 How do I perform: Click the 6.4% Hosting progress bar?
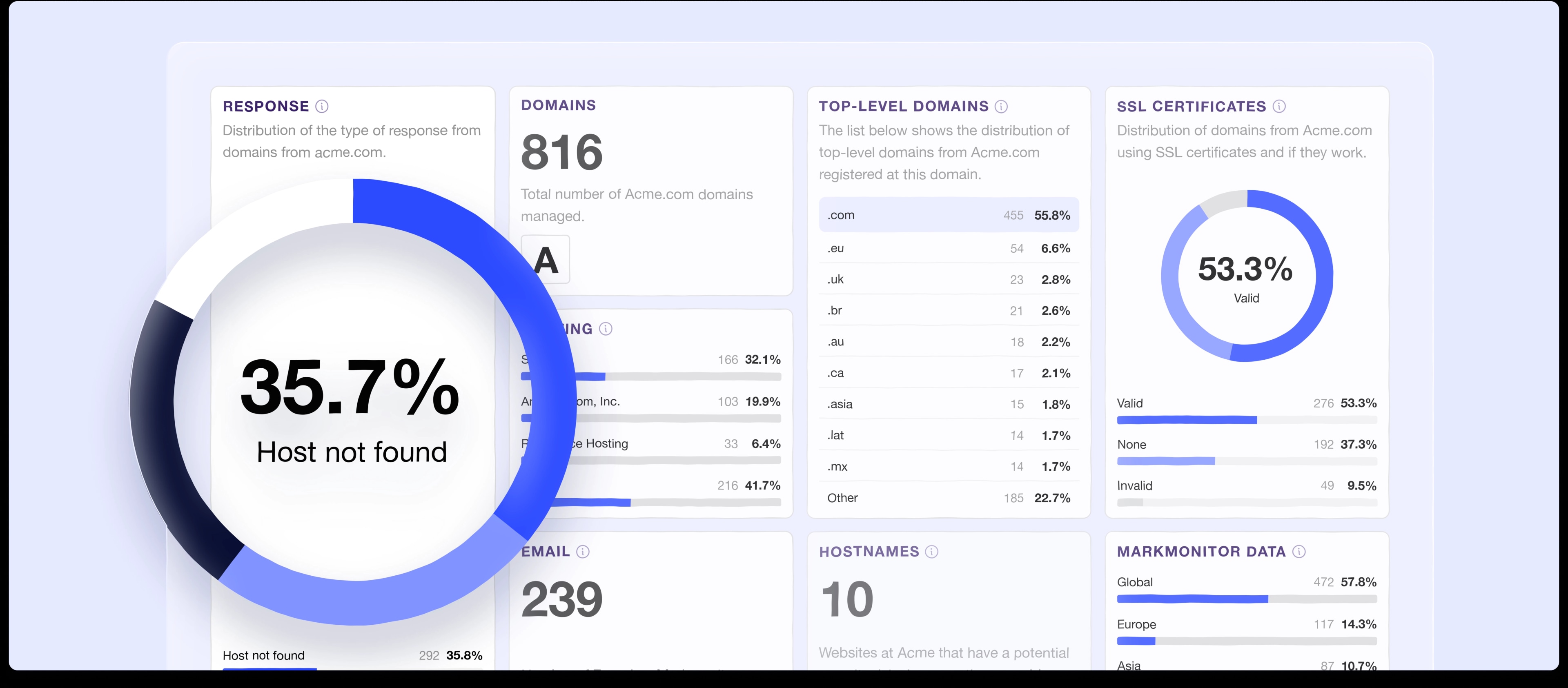point(651,461)
